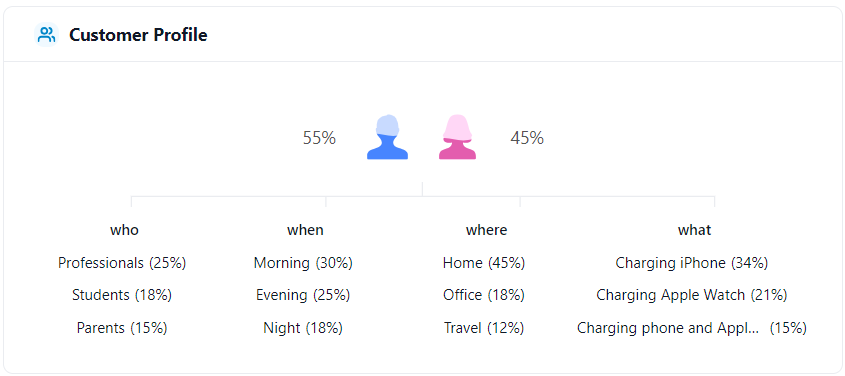Select Students (18%) entry
845x376 pixels.
pos(122,295)
